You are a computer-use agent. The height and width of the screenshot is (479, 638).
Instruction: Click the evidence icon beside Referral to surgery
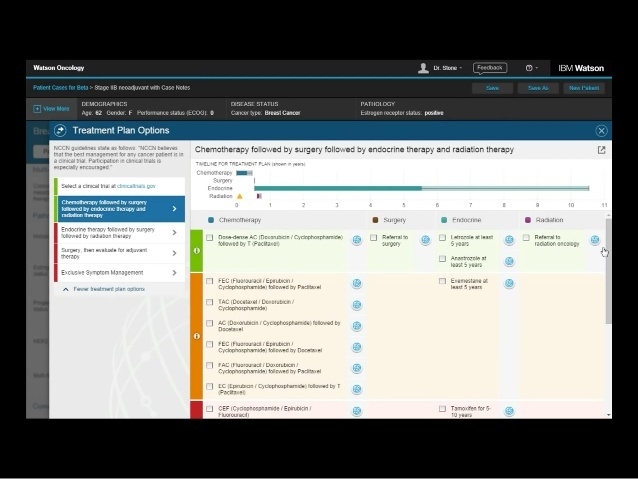click(x=426, y=240)
